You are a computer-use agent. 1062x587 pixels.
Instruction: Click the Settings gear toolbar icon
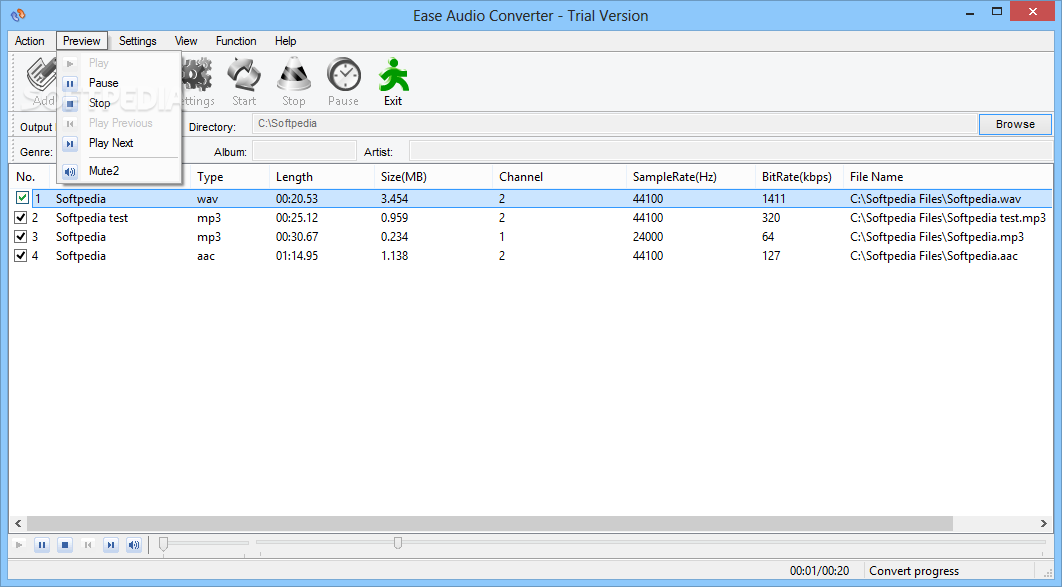click(198, 82)
